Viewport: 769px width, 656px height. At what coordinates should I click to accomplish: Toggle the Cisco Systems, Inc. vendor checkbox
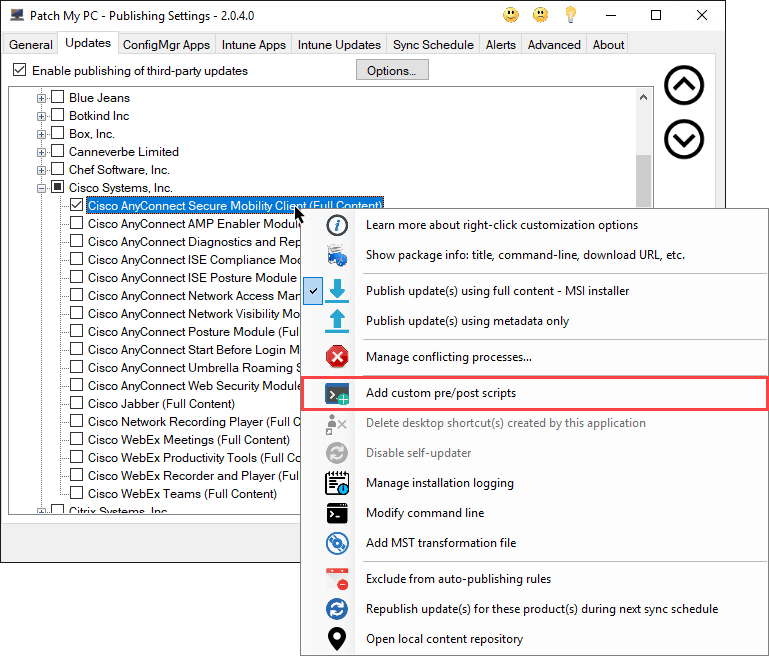[x=57, y=187]
